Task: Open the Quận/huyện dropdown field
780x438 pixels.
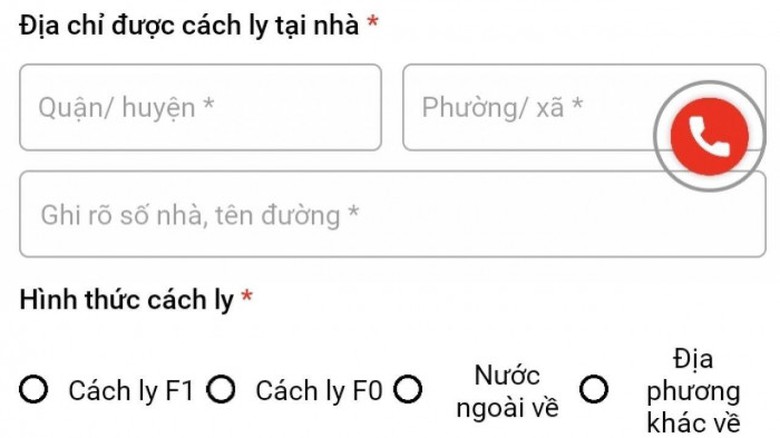Action: (200, 108)
